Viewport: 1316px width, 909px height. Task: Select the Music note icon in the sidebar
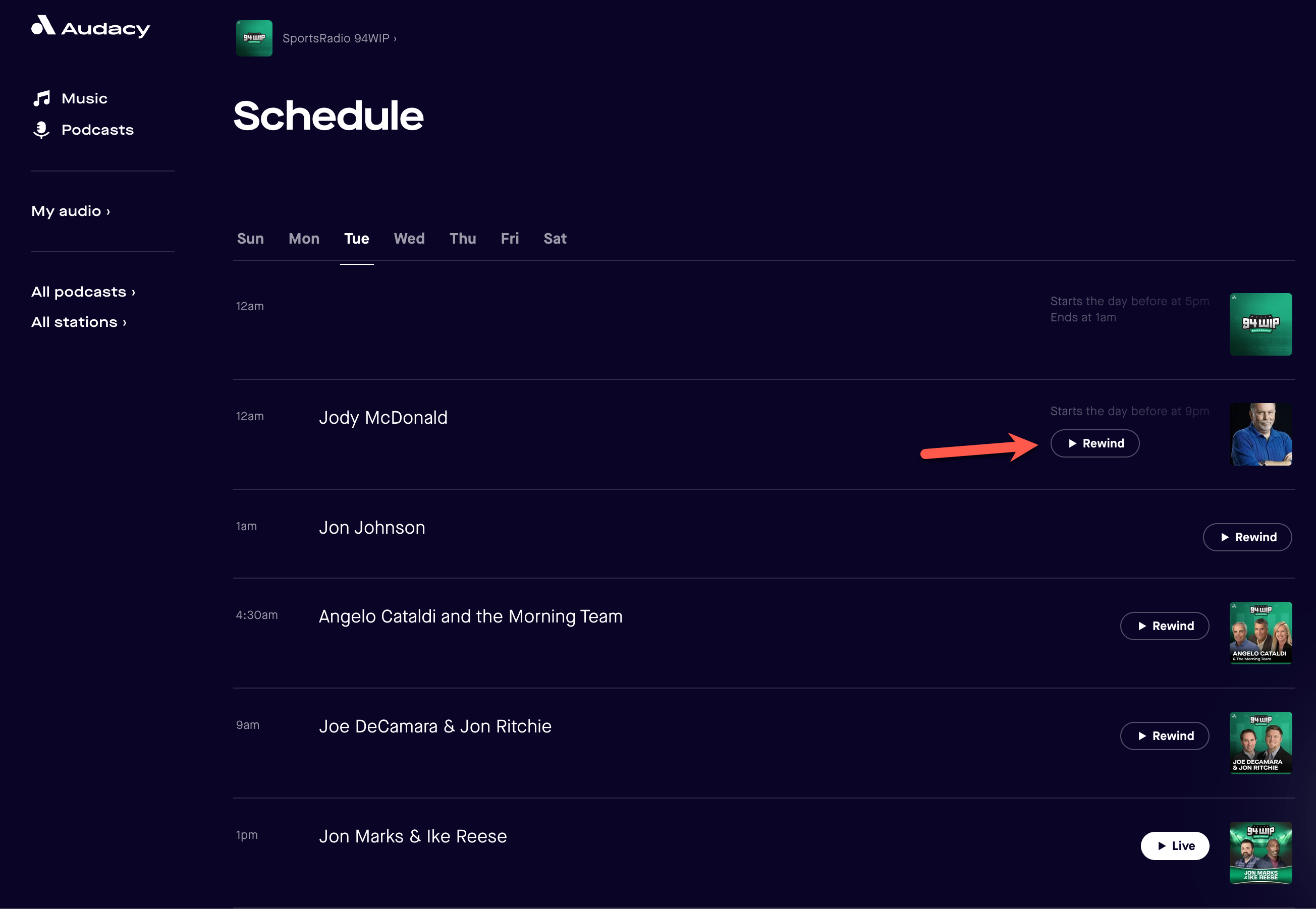(42, 97)
